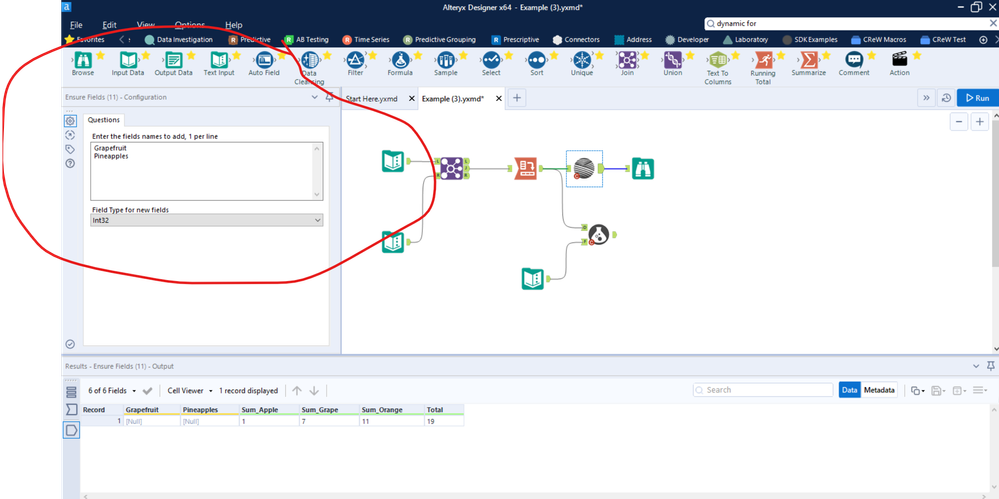Open configuration annotation tag icon
The width and height of the screenshot is (999, 499).
70,149
